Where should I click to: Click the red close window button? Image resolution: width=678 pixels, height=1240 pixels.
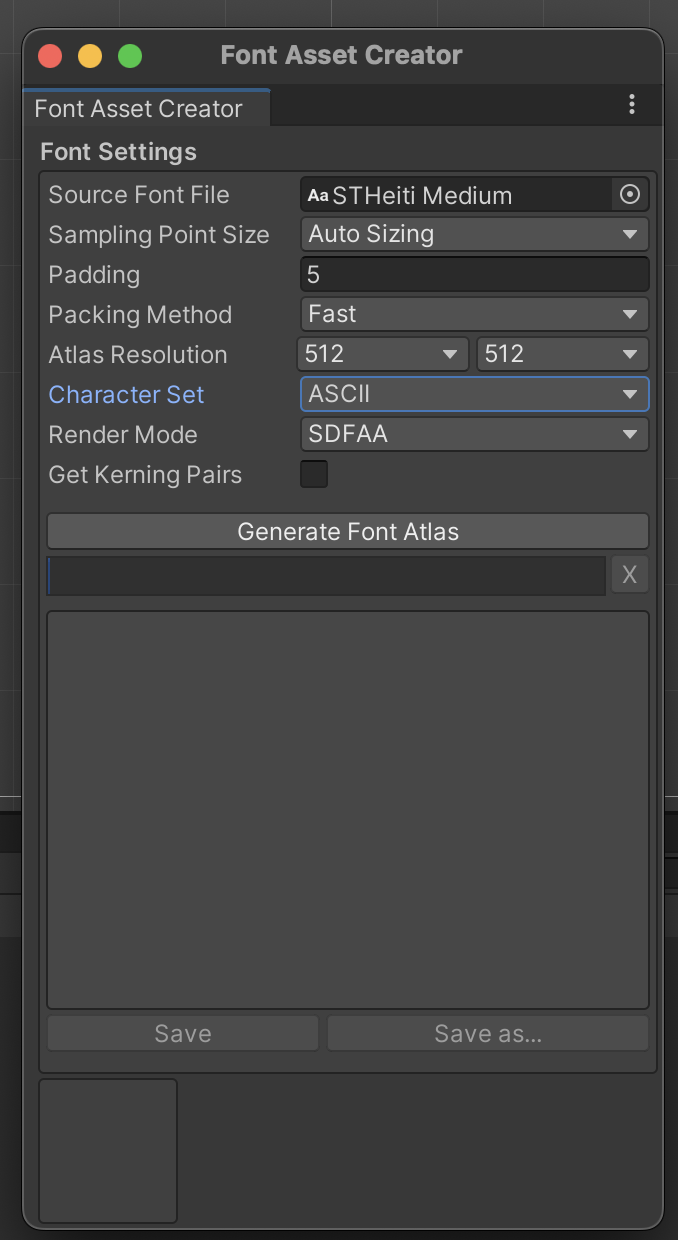pyautogui.click(x=50, y=56)
